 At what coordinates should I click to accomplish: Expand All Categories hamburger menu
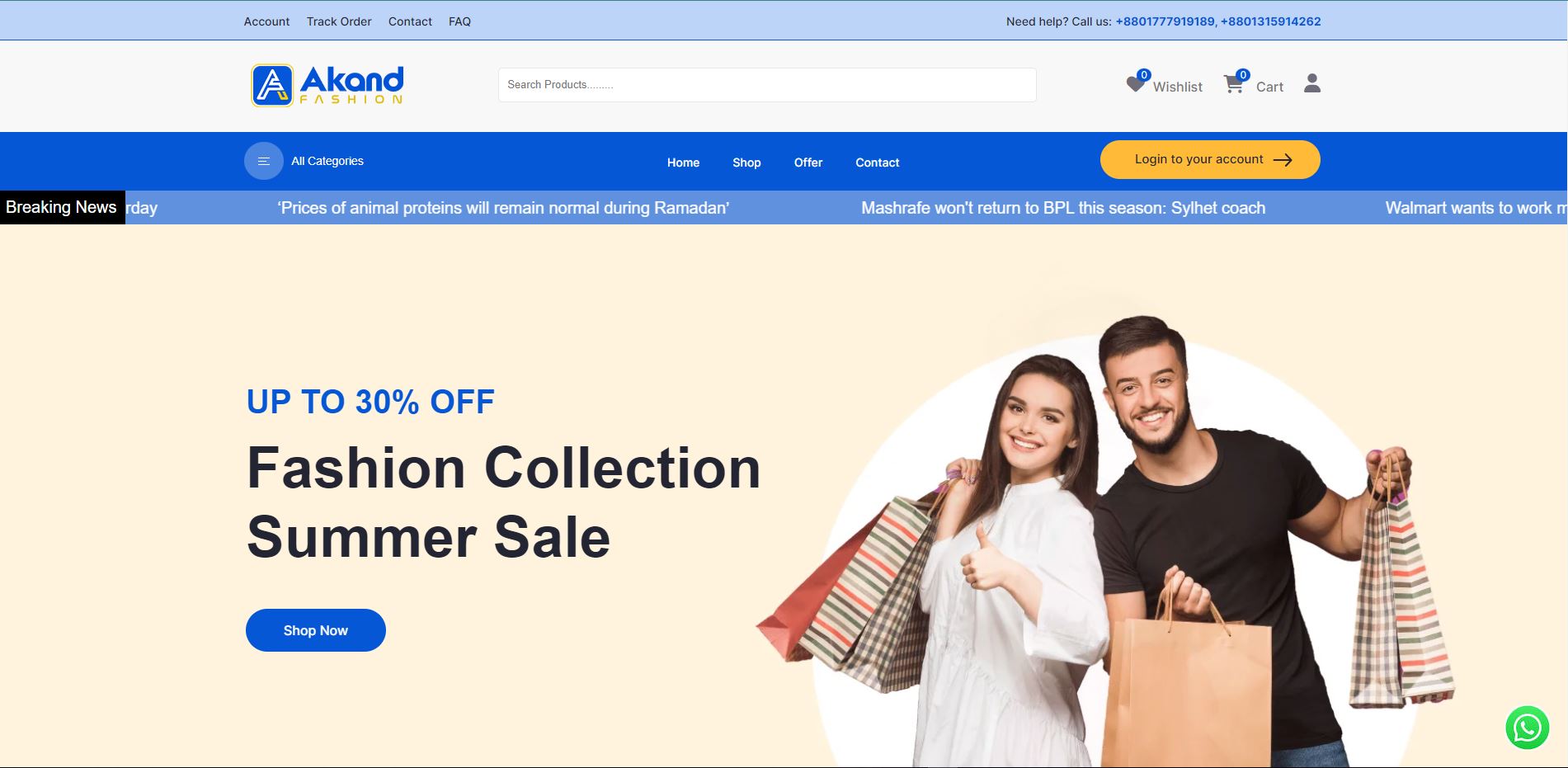point(264,161)
